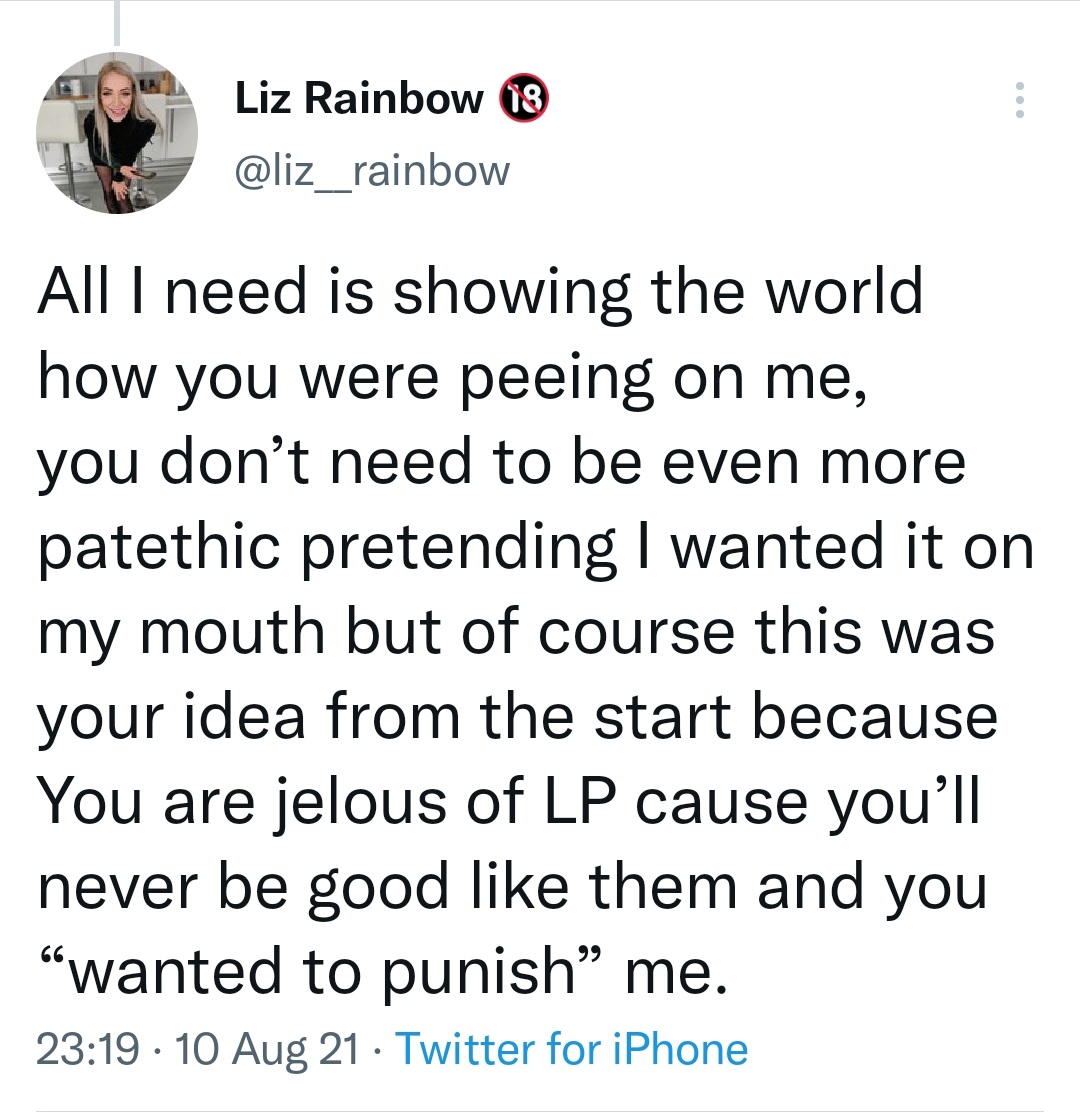This screenshot has width=1080, height=1112.
Task: Click the opening words "All I need"
Action: 180,292
